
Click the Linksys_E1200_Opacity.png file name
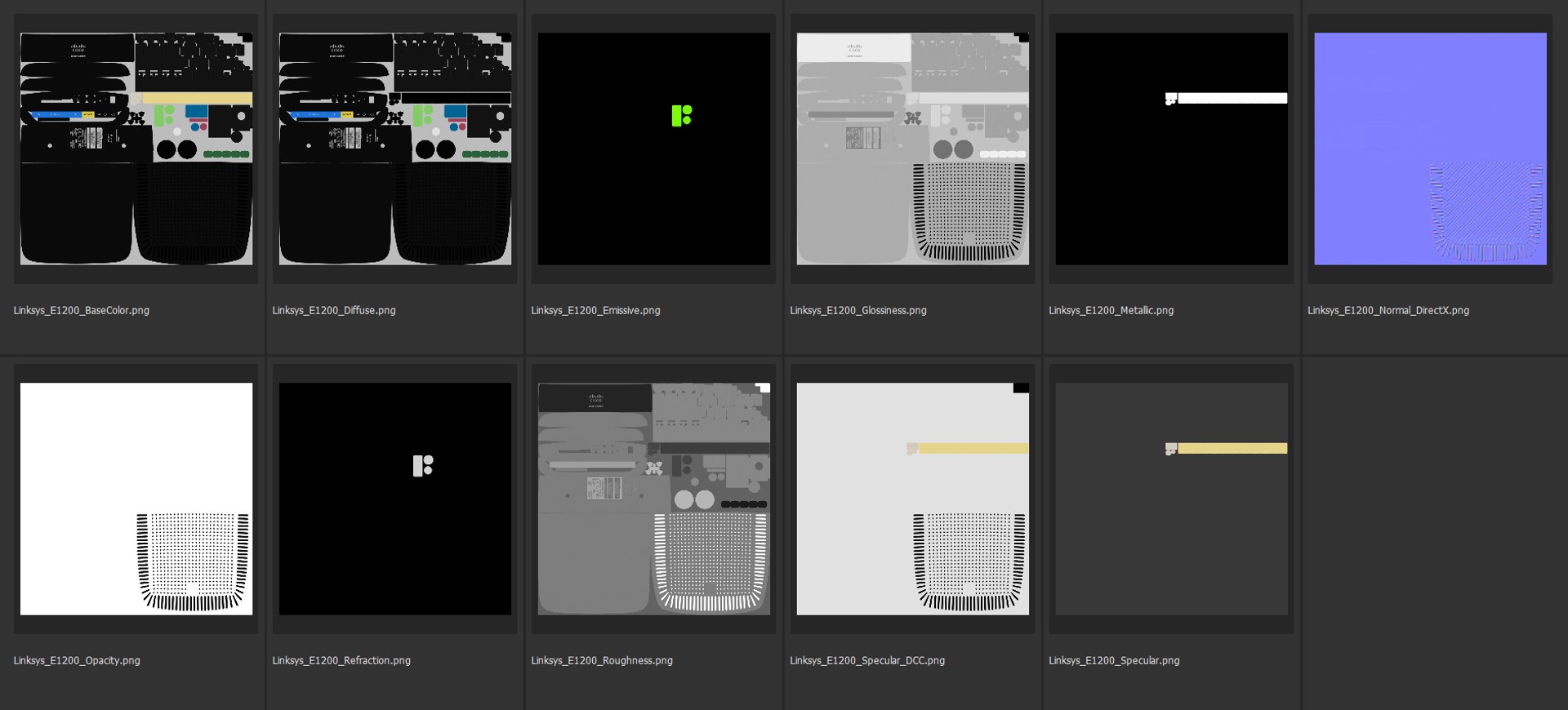coord(77,661)
